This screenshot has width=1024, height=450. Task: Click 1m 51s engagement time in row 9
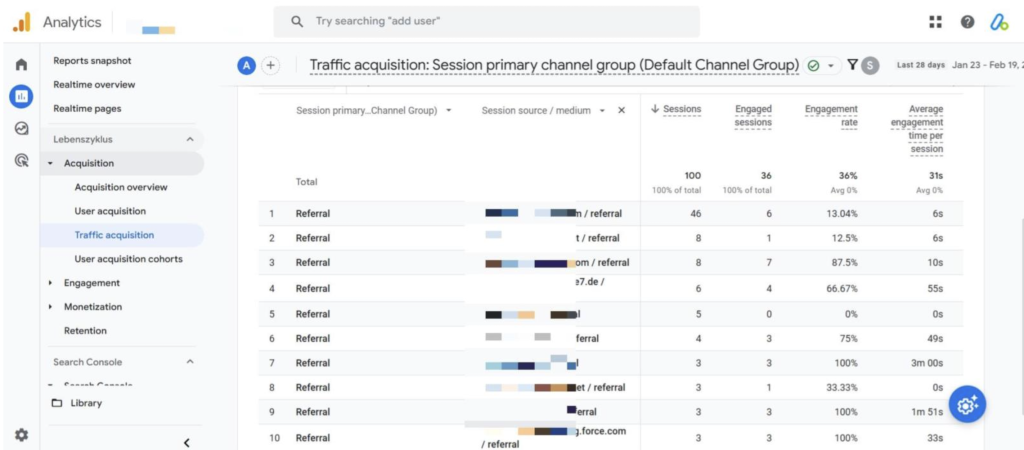coord(928,412)
